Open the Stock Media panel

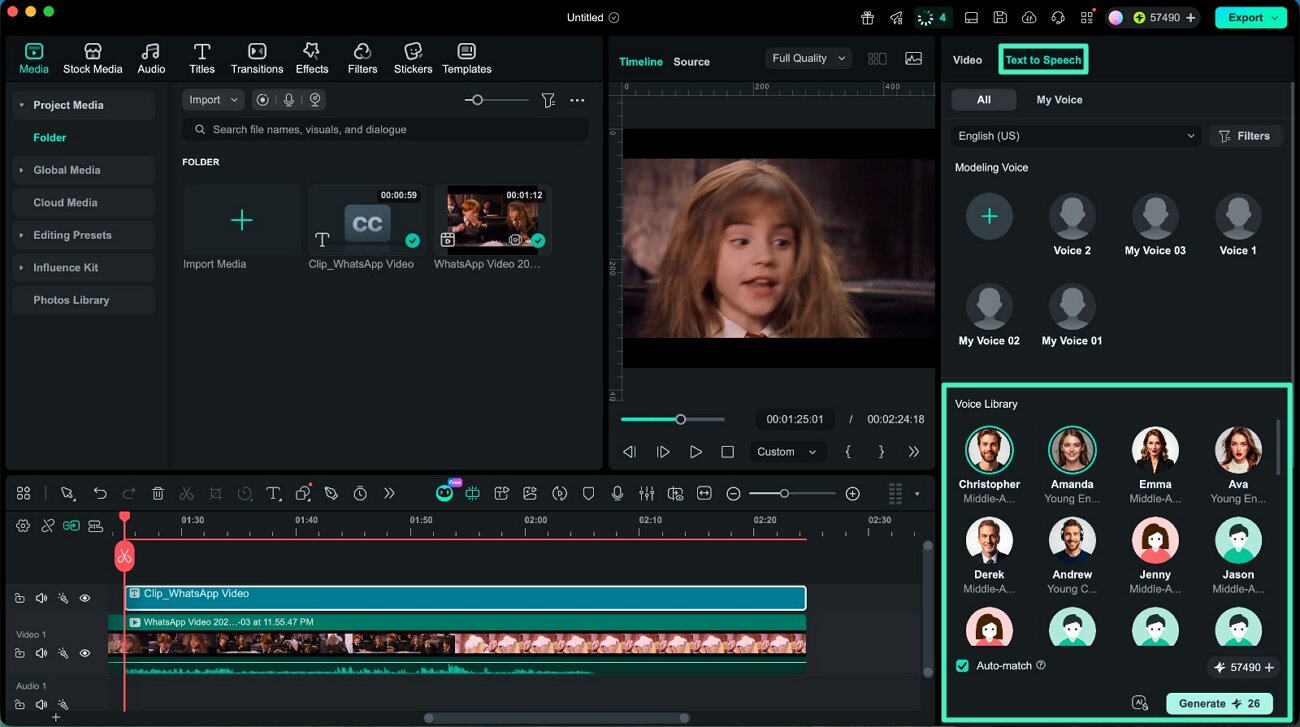(x=92, y=58)
